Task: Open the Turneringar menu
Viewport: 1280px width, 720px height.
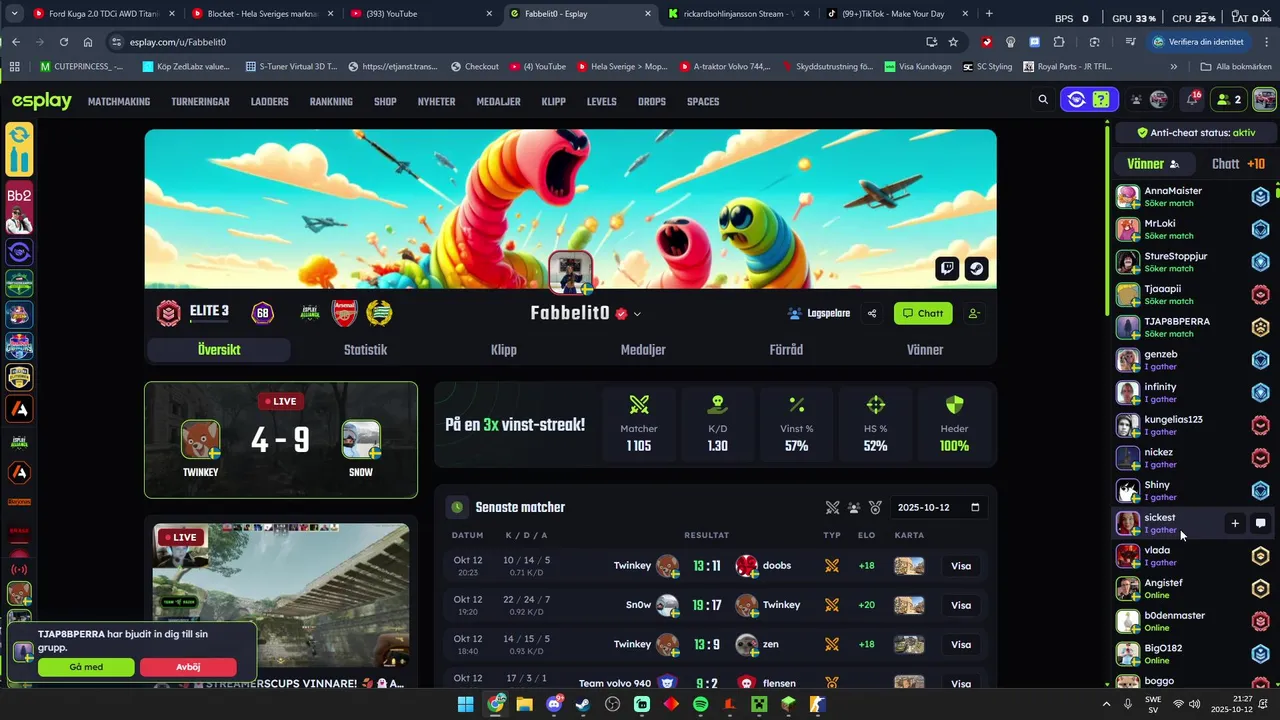Action: [200, 101]
